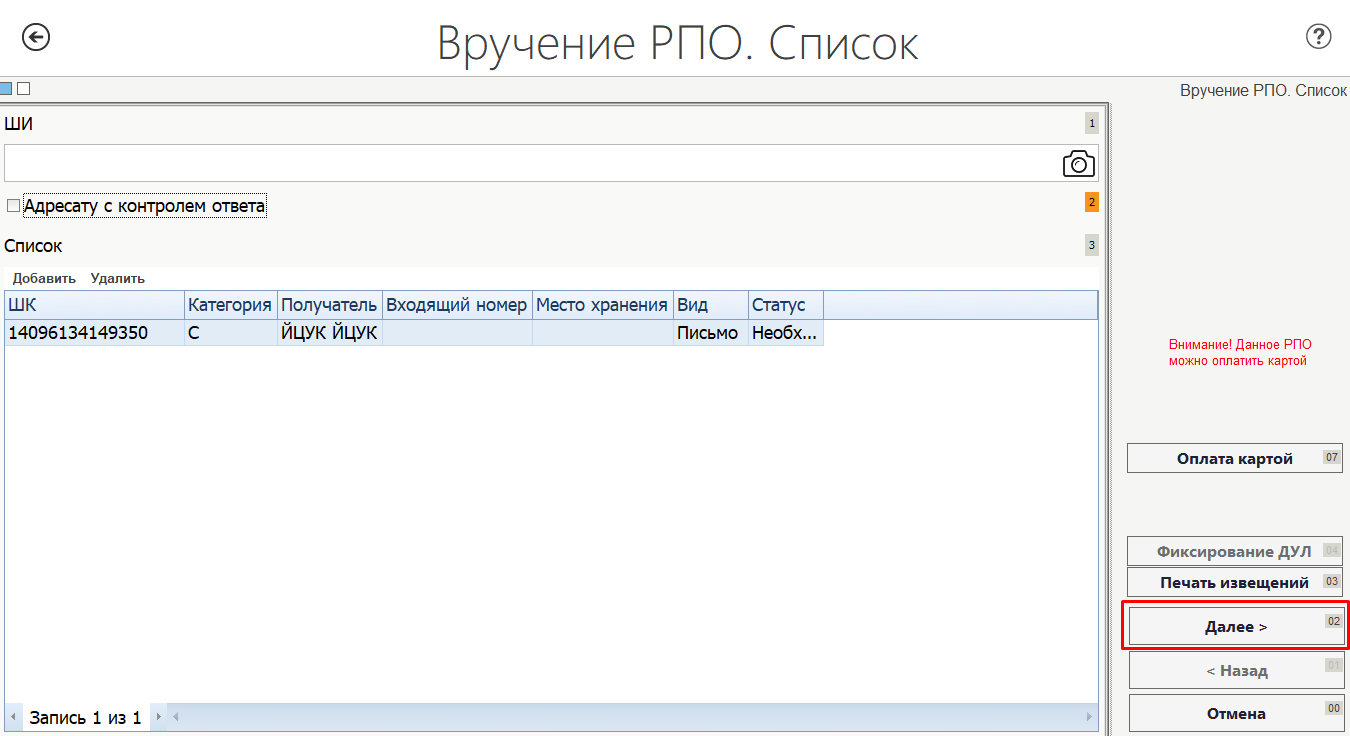
Task: Proceed with the 'Далее >' button
Action: click(1236, 626)
